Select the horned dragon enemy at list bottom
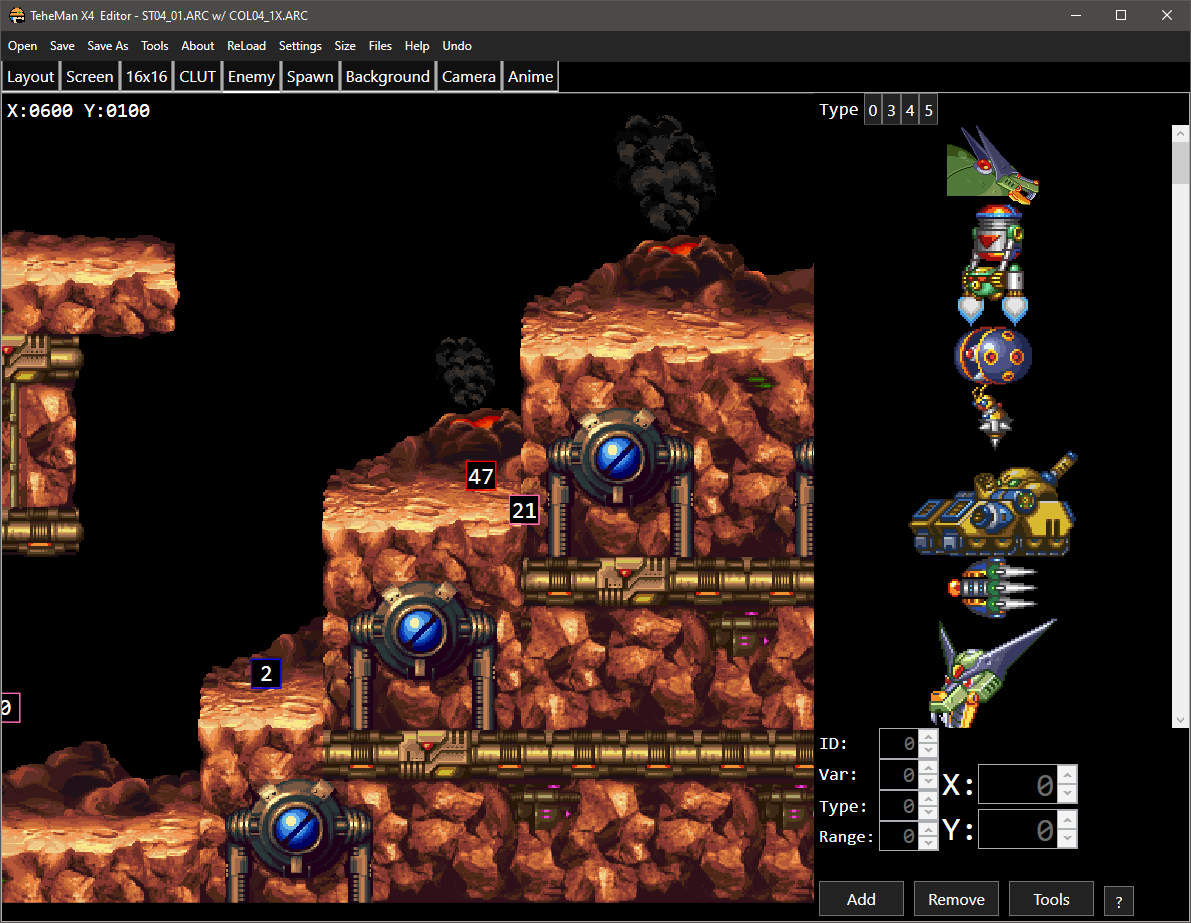Image resolution: width=1191 pixels, height=923 pixels. coord(992,673)
